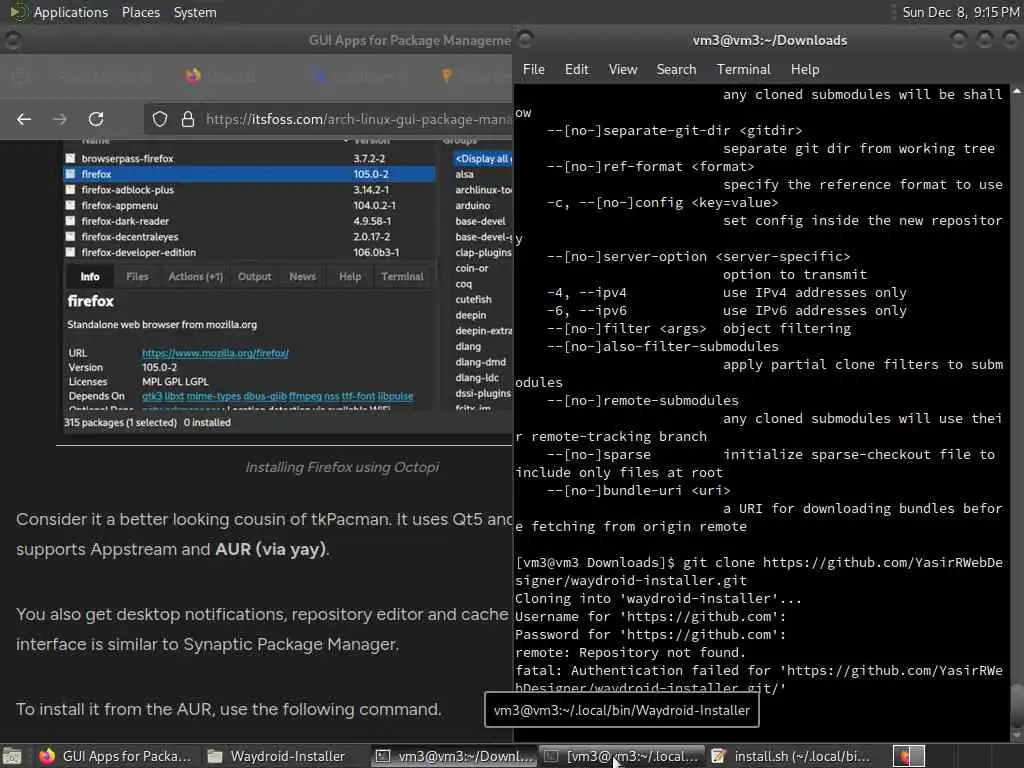Toggle the firefox-developer-edition package checkbox

[x=71, y=252]
